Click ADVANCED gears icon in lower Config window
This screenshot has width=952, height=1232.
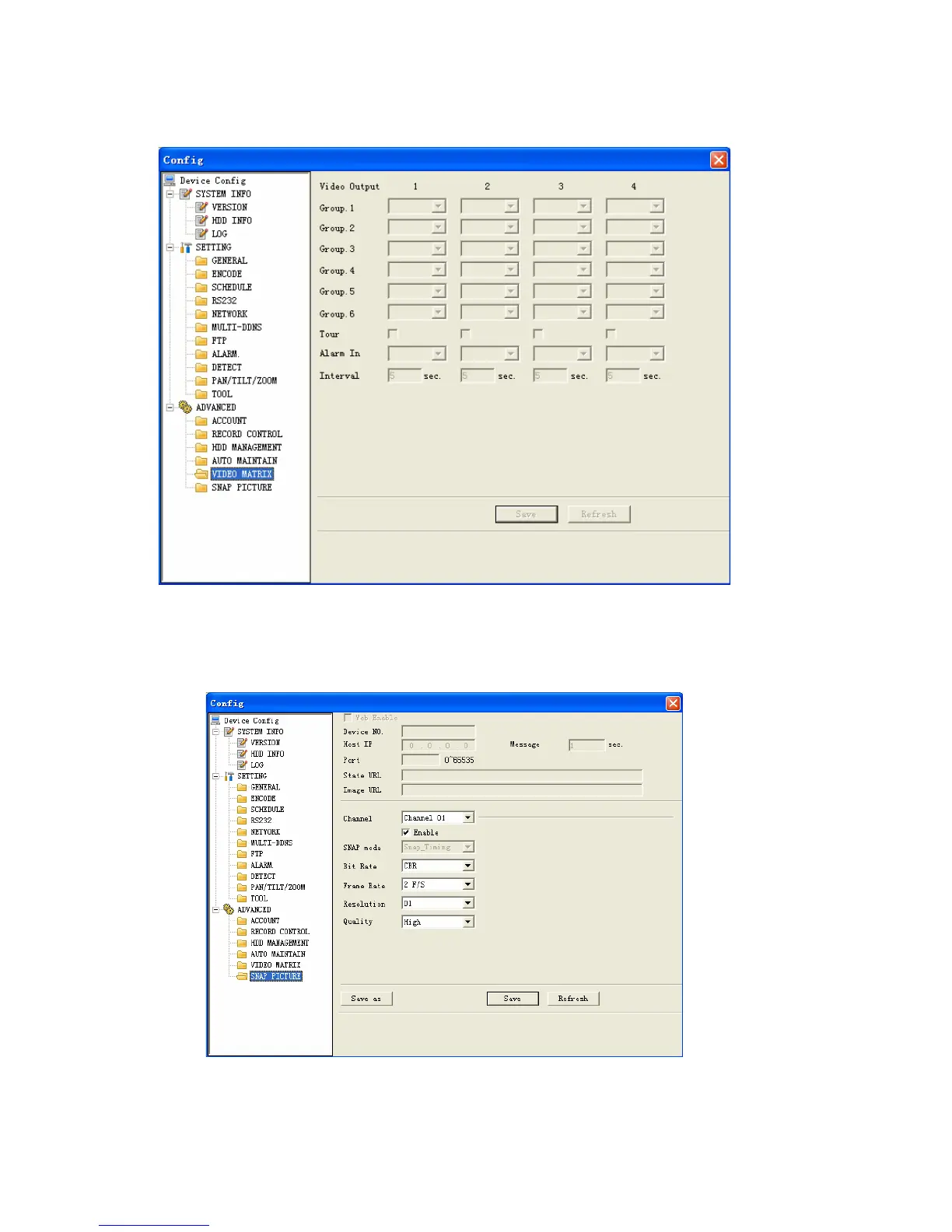229,909
